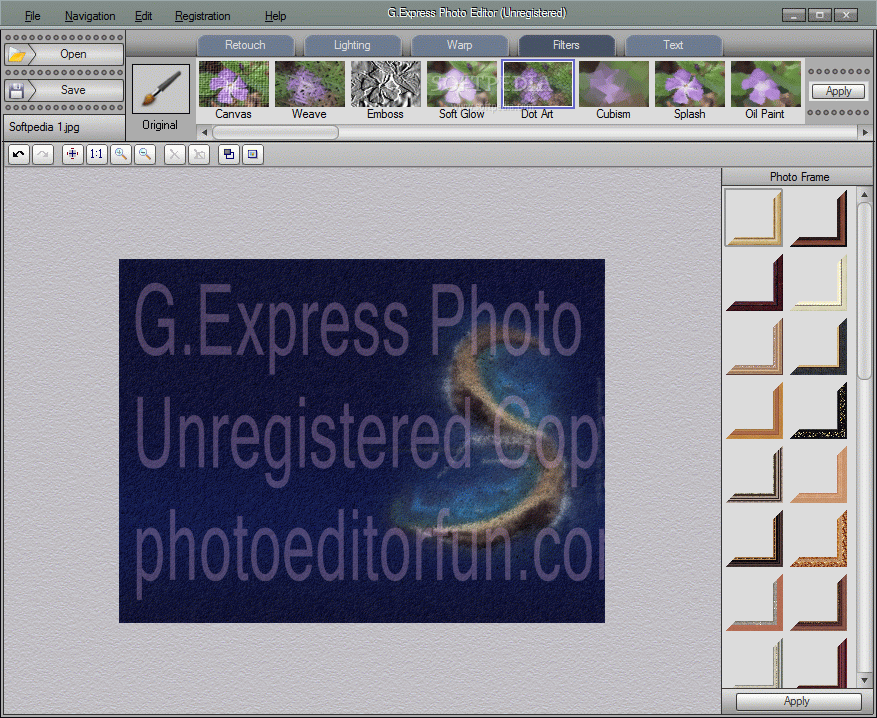
Task: Select the copper speckled frame in sixth row
Action: coord(819,538)
